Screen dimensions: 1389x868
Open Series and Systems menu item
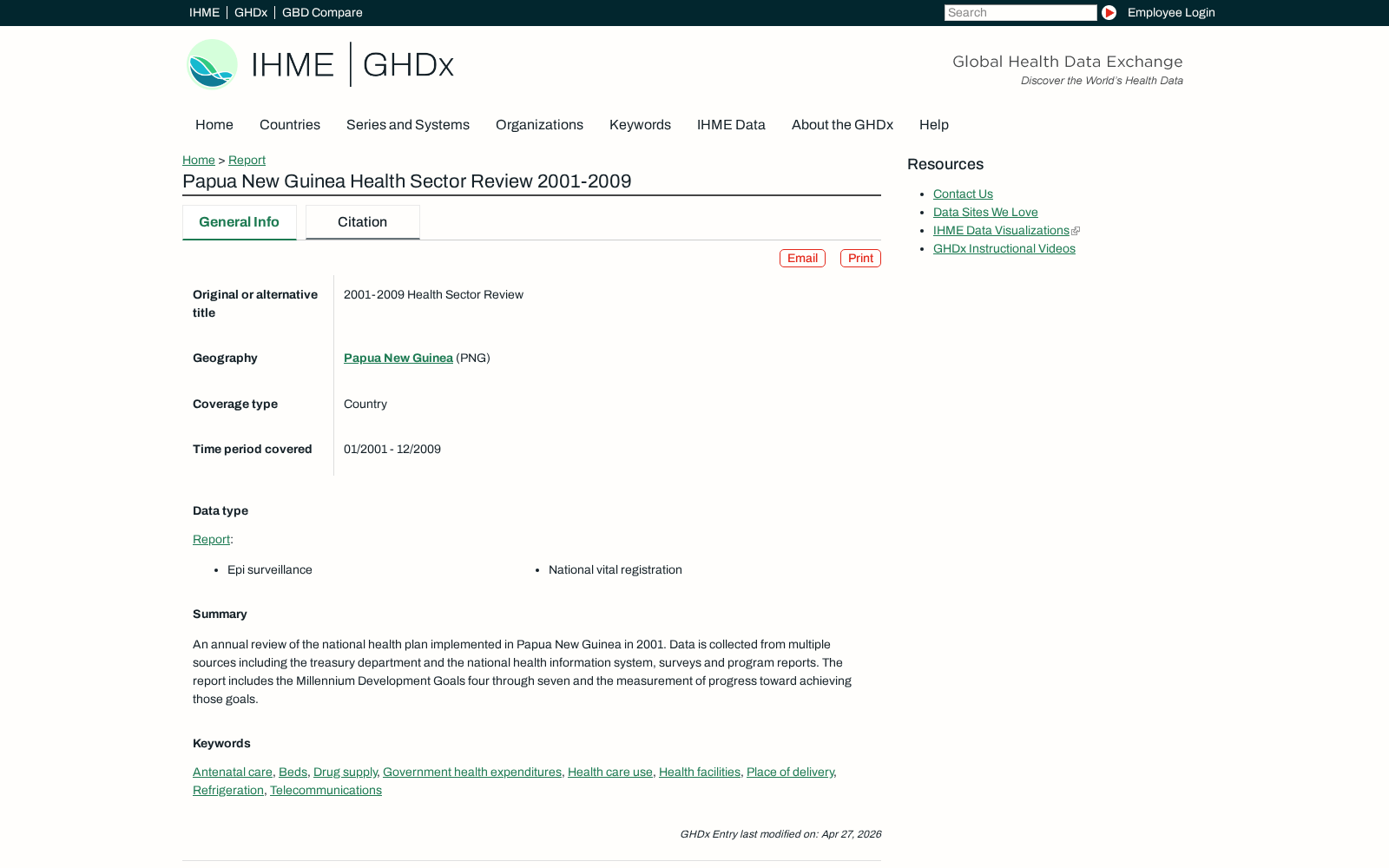pyautogui.click(x=408, y=125)
